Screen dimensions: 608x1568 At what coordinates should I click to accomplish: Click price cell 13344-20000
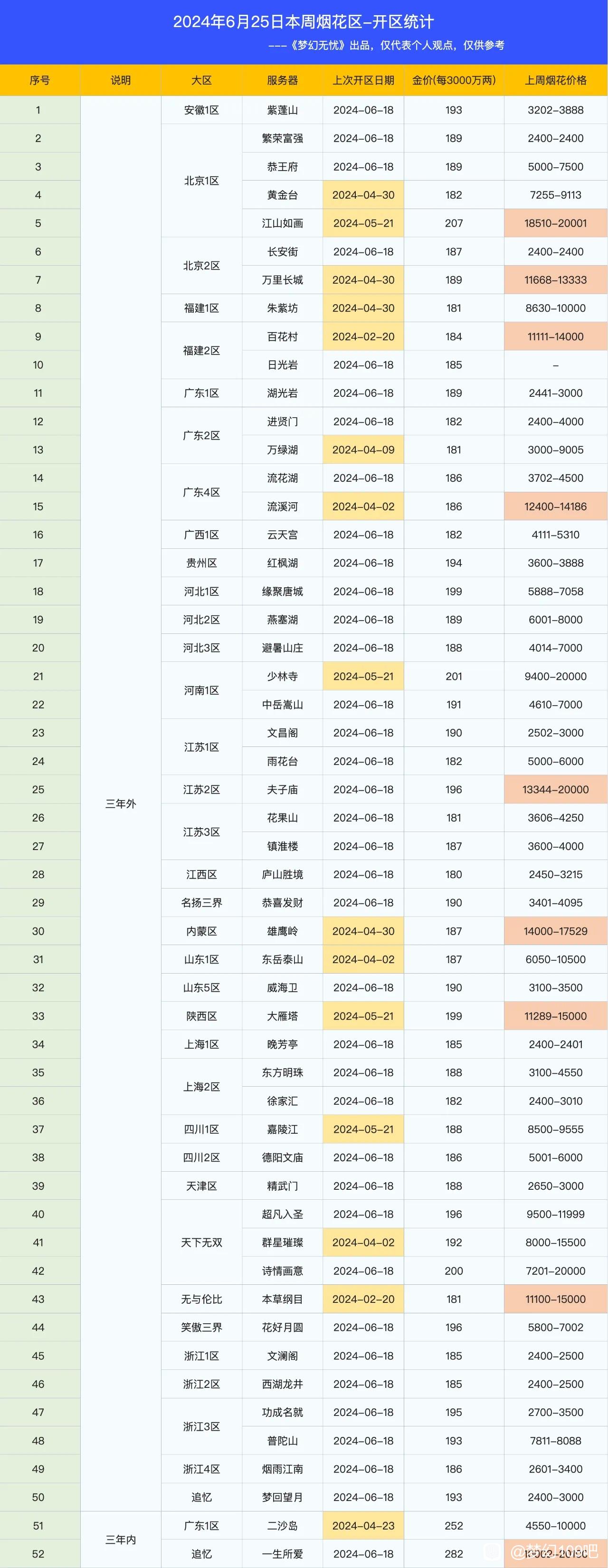click(x=556, y=790)
